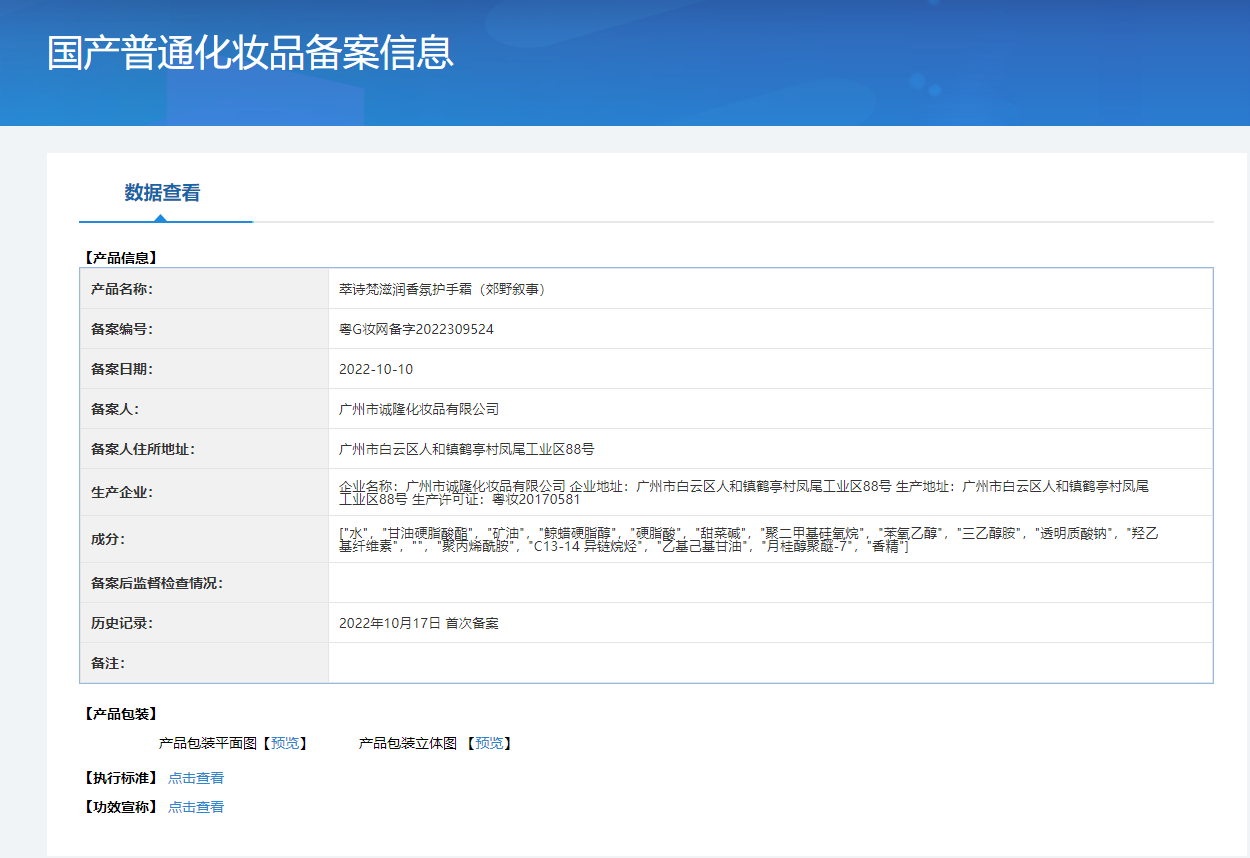Open 点击查看 link beside 功效宣称
1250x858 pixels.
[x=196, y=807]
